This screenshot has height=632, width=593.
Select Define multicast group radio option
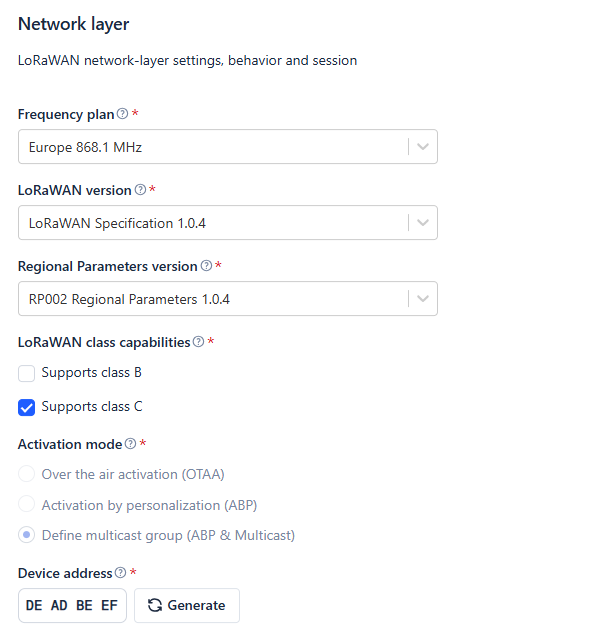[27, 535]
